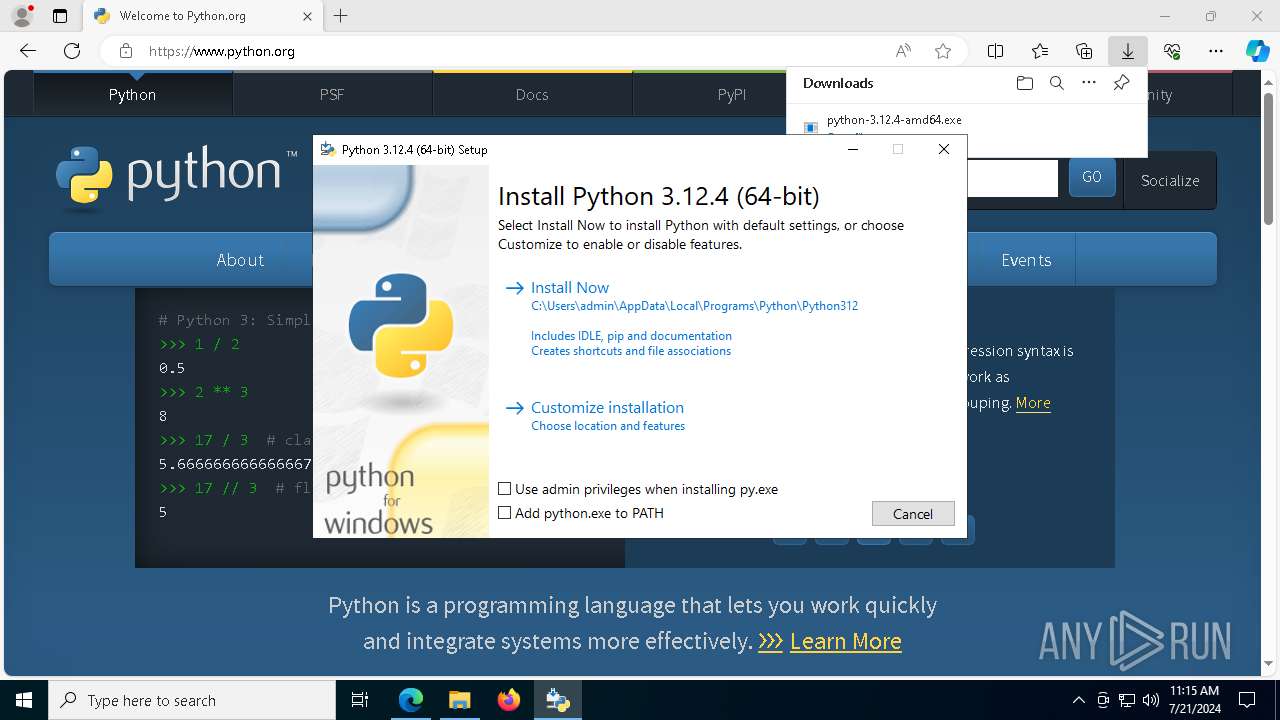This screenshot has width=1280, height=720.
Task: Minimize the Python 3.12.4 Setup window
Action: (x=853, y=149)
